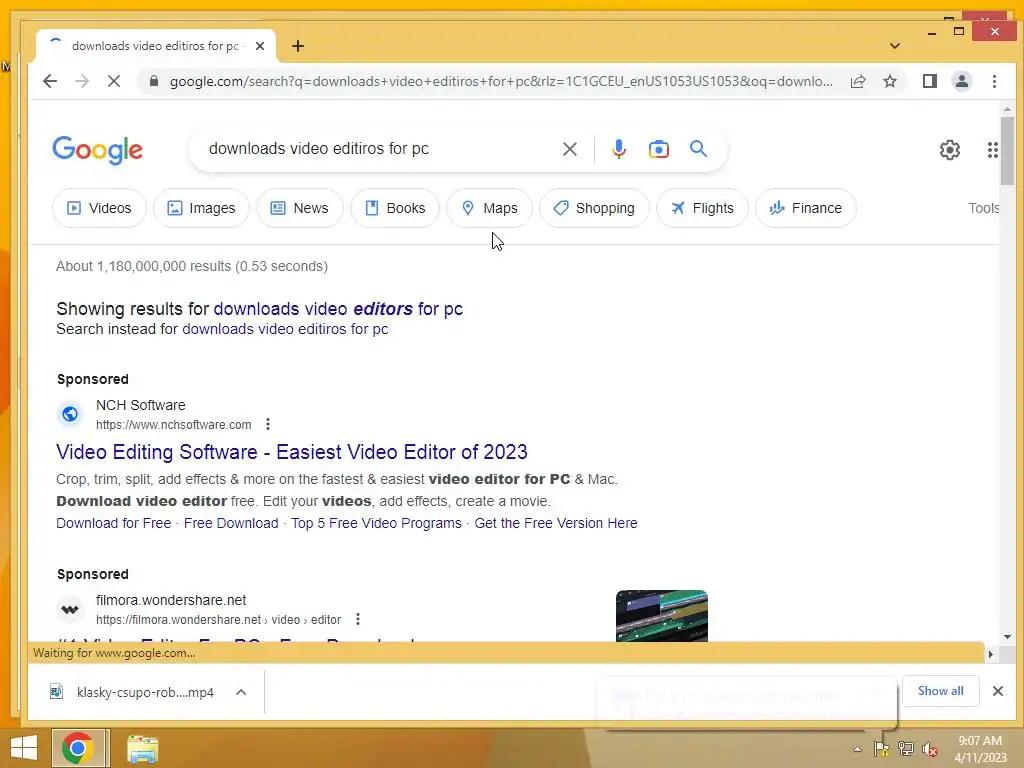Open search Tools options
Viewport: 1024px width, 768px height.
[x=984, y=208]
